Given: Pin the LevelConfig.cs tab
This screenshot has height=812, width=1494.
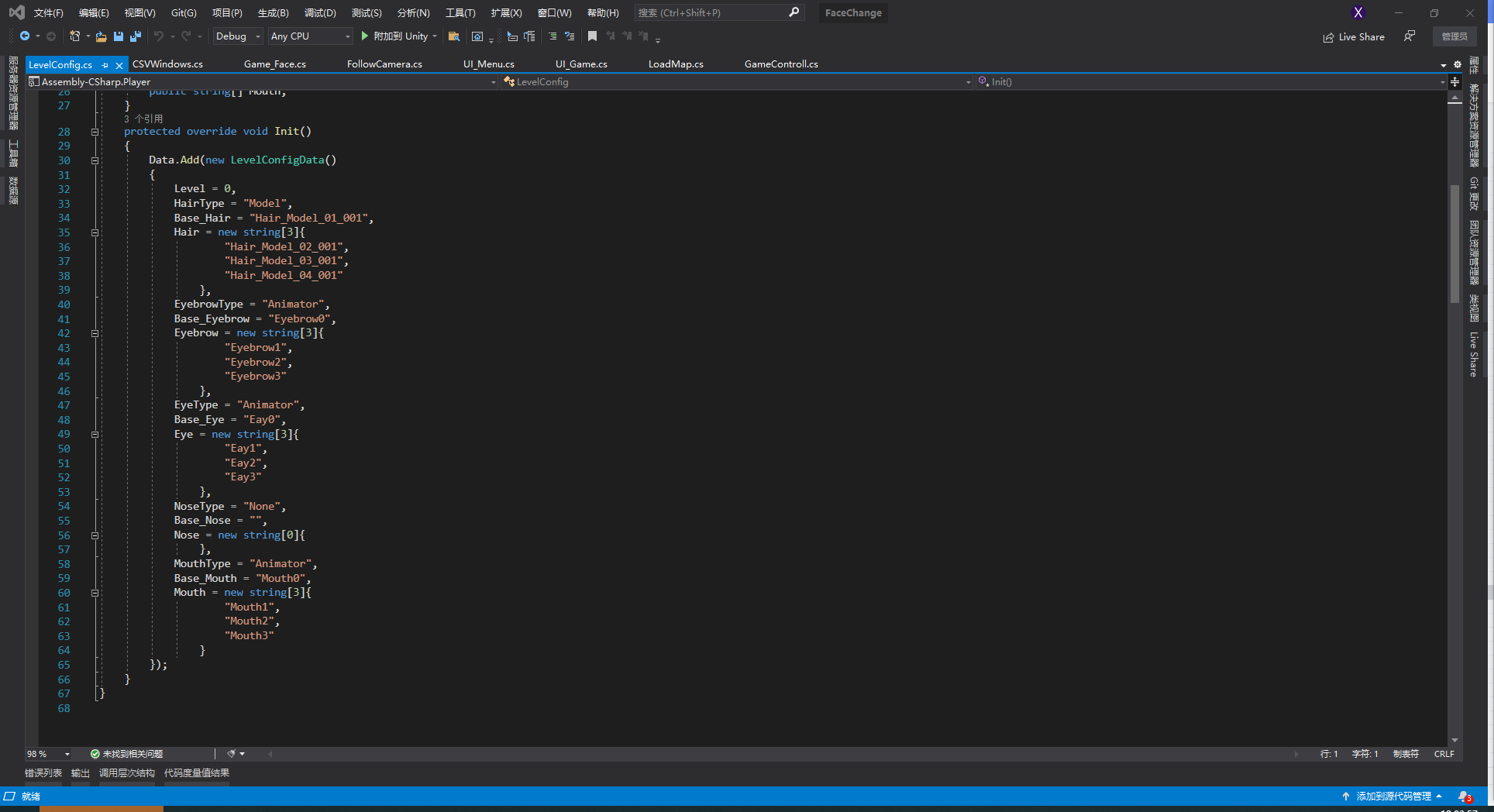Looking at the screenshot, I should [x=105, y=65].
